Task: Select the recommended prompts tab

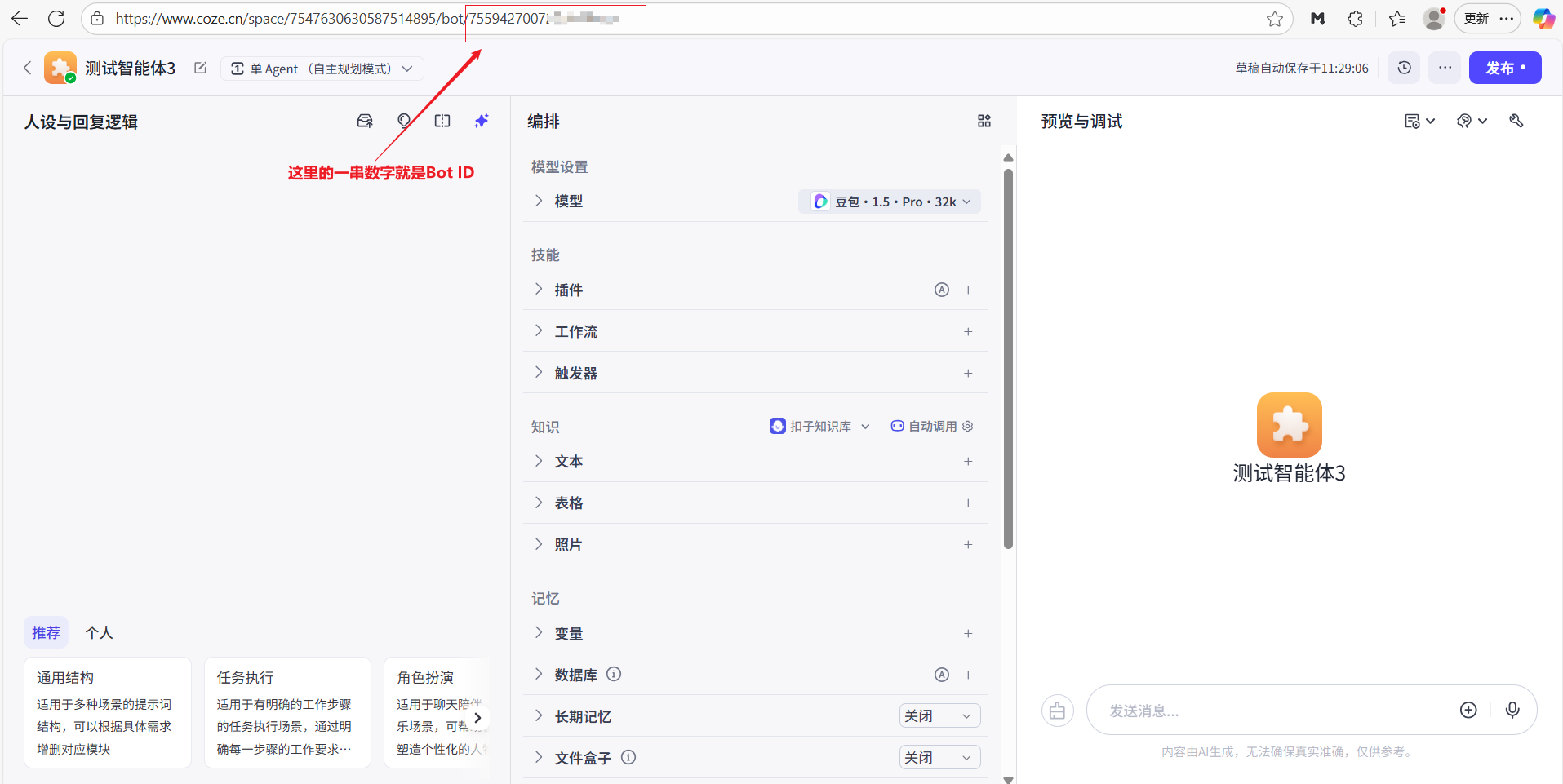Action: pos(46,632)
